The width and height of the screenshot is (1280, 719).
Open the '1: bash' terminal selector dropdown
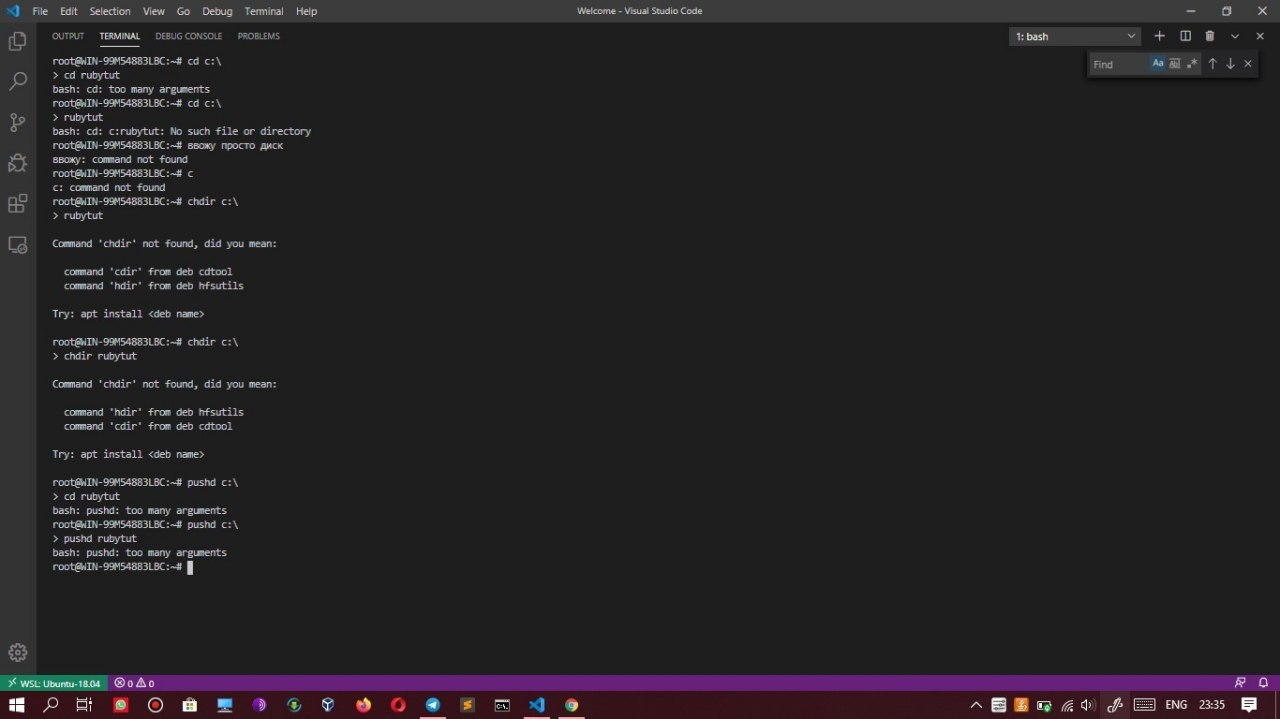1075,36
